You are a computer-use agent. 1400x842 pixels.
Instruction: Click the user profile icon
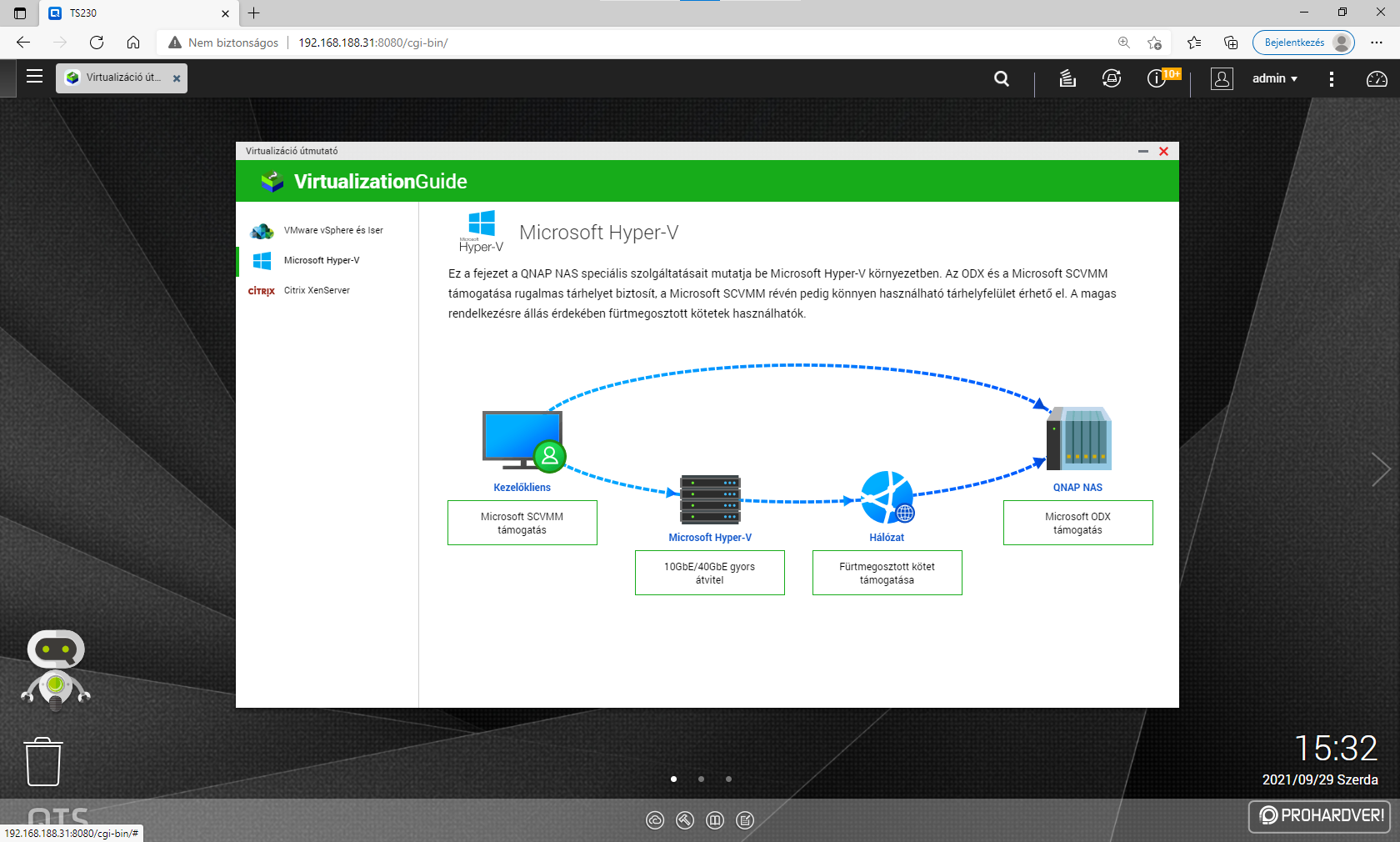(1222, 78)
